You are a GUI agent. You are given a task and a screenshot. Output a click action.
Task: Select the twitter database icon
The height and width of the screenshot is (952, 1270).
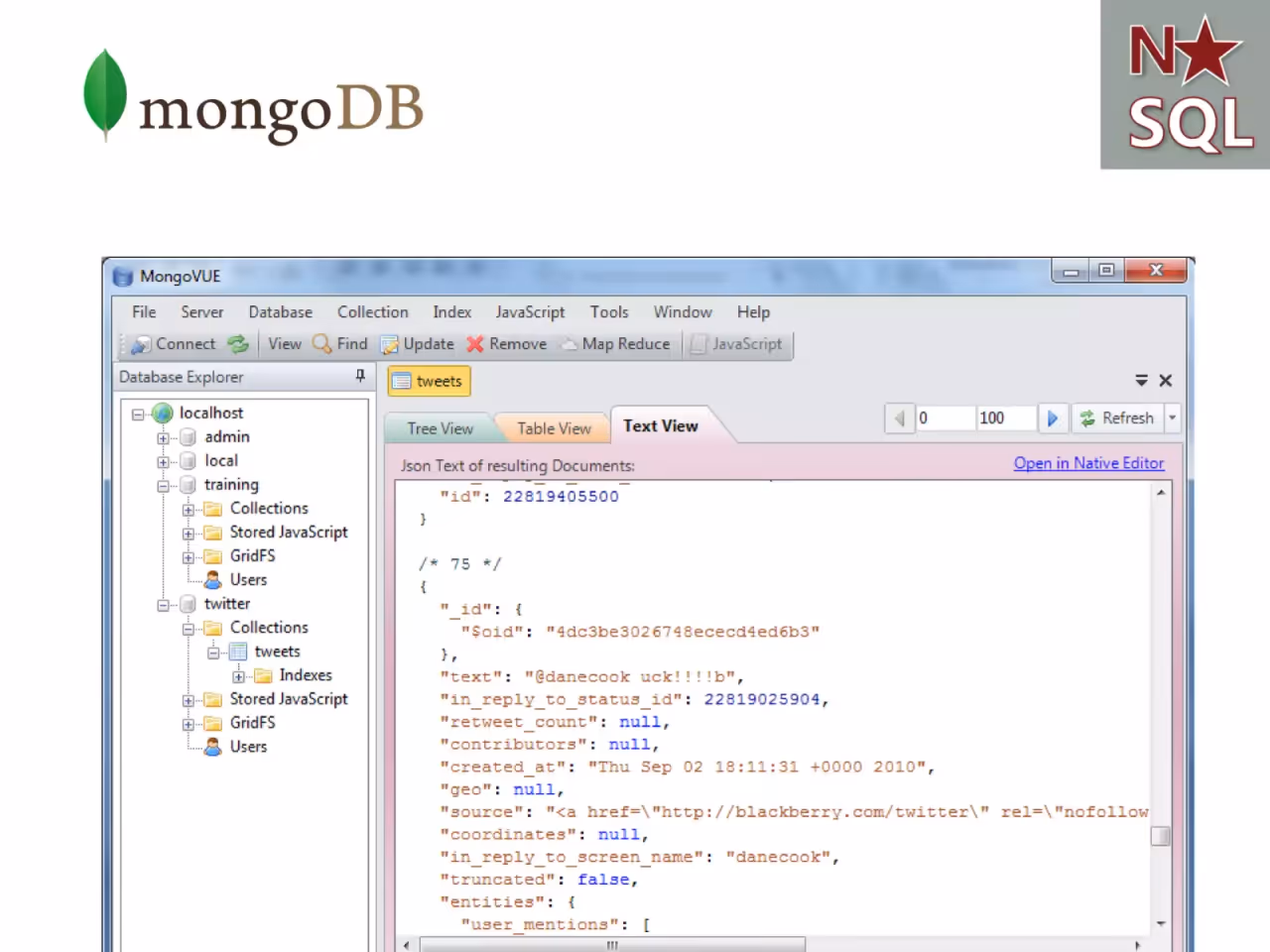click(188, 604)
